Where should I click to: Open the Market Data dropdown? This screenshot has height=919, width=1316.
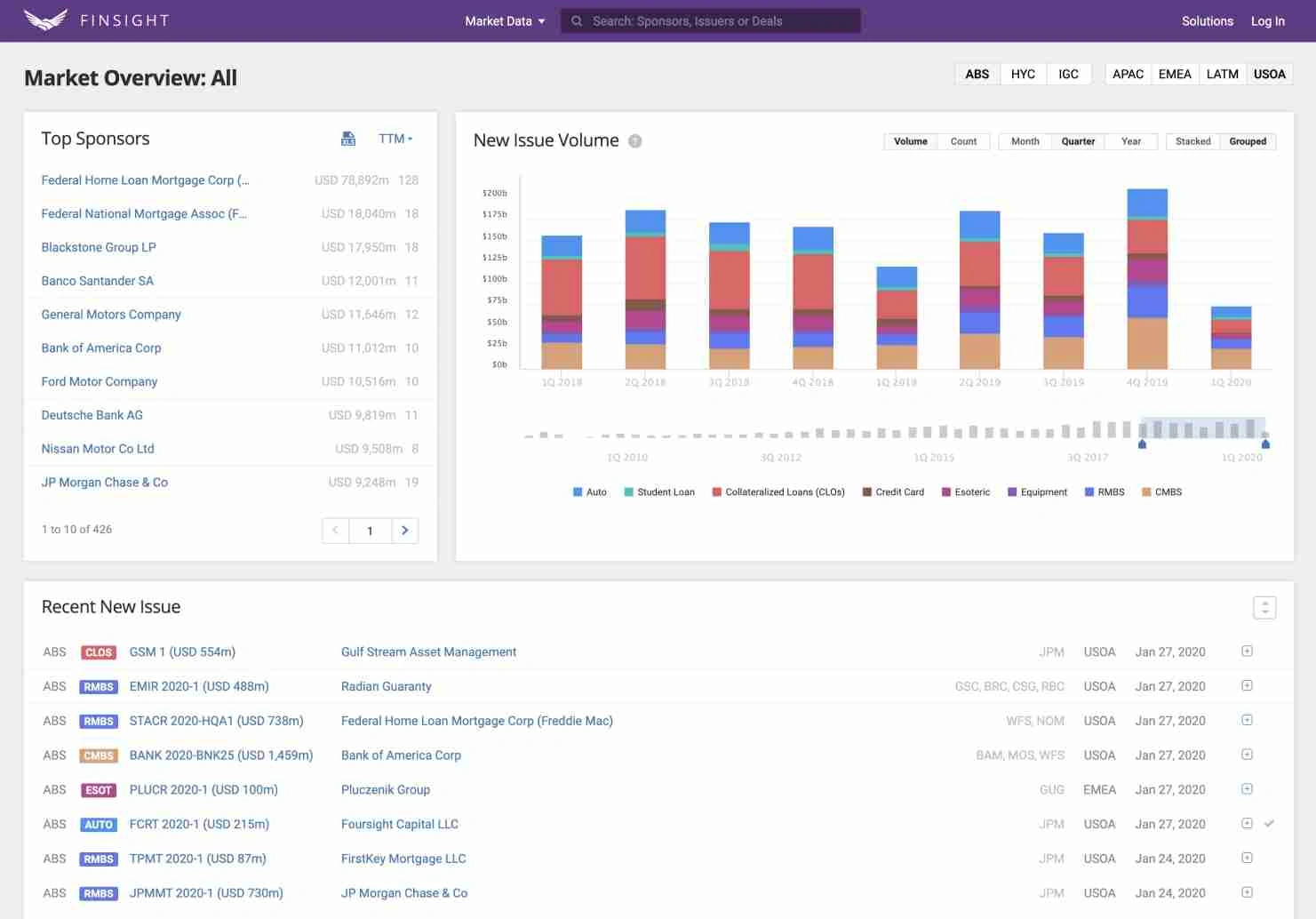coord(505,21)
